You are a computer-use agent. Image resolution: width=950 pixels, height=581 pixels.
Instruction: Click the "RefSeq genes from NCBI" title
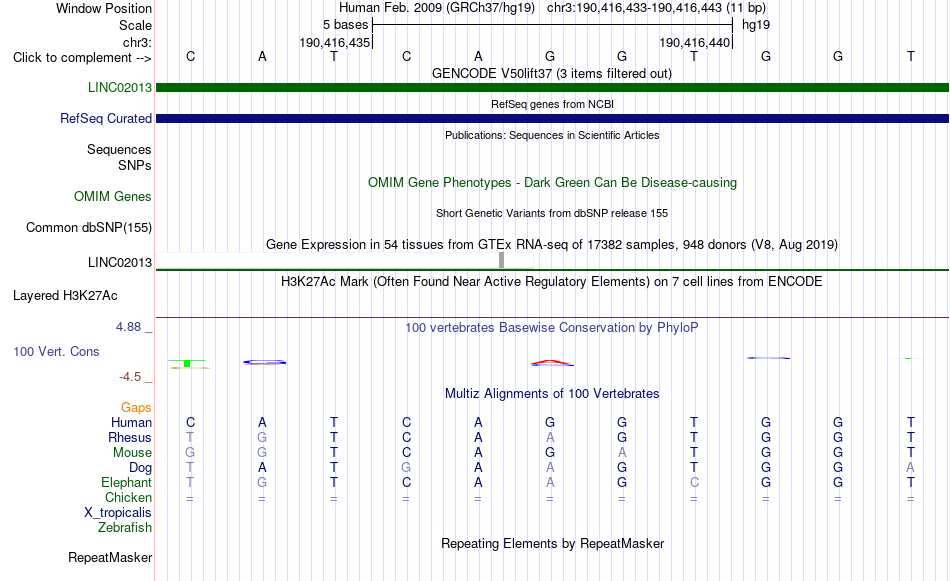[x=552, y=105]
